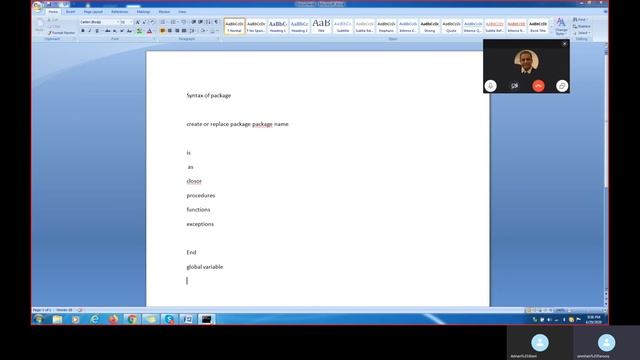Apply the Quote style

(451, 26)
